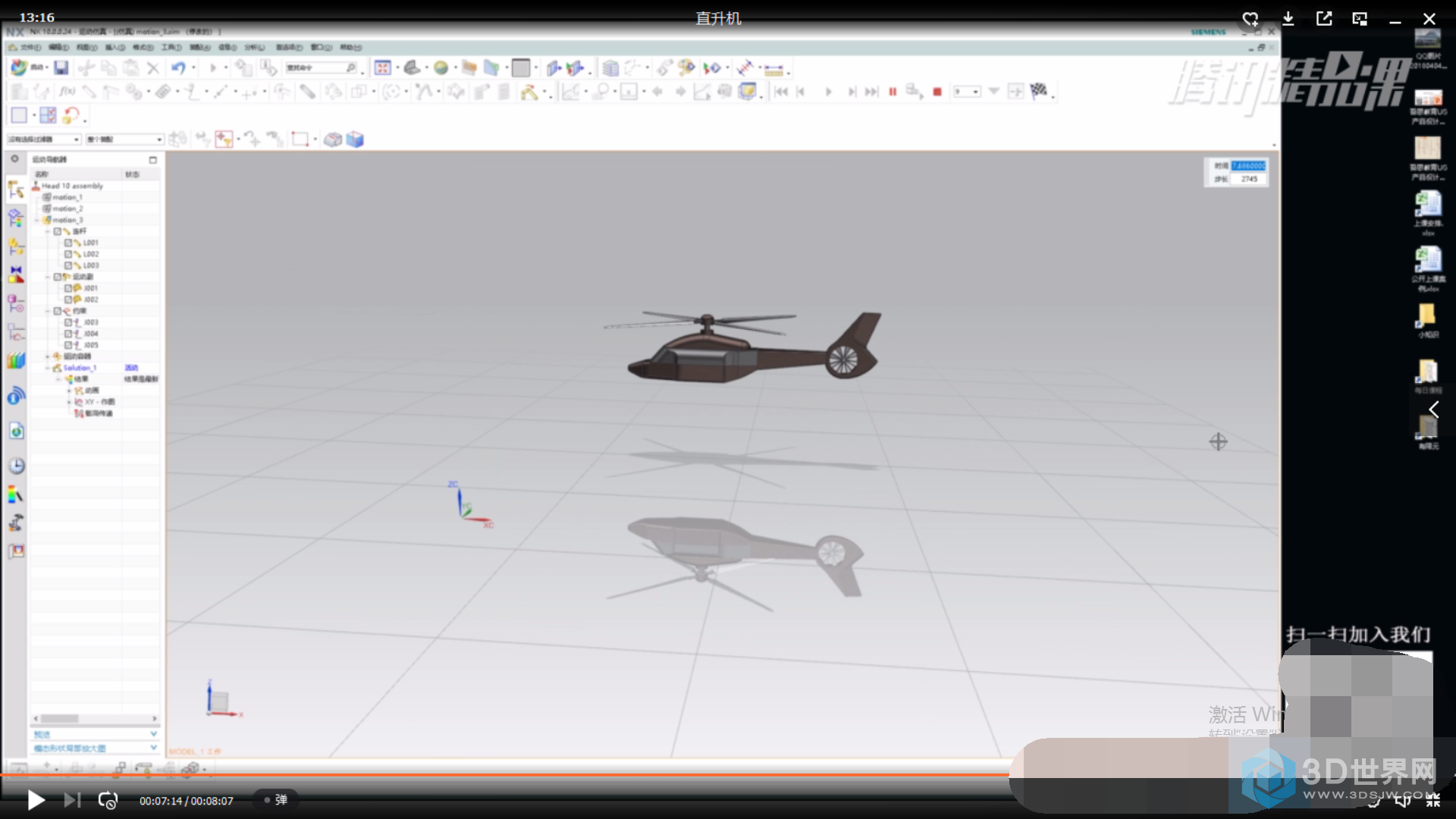The image size is (1456, 819).
Task: Click the NX Start launcher icon
Action: tap(19, 68)
